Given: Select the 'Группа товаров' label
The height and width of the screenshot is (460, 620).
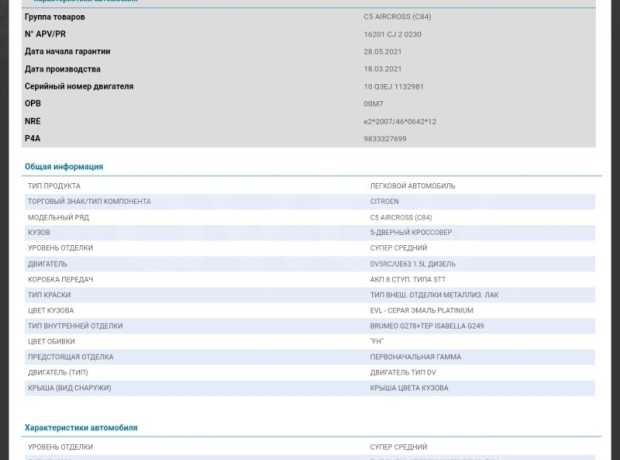Looking at the screenshot, I should pos(55,17).
